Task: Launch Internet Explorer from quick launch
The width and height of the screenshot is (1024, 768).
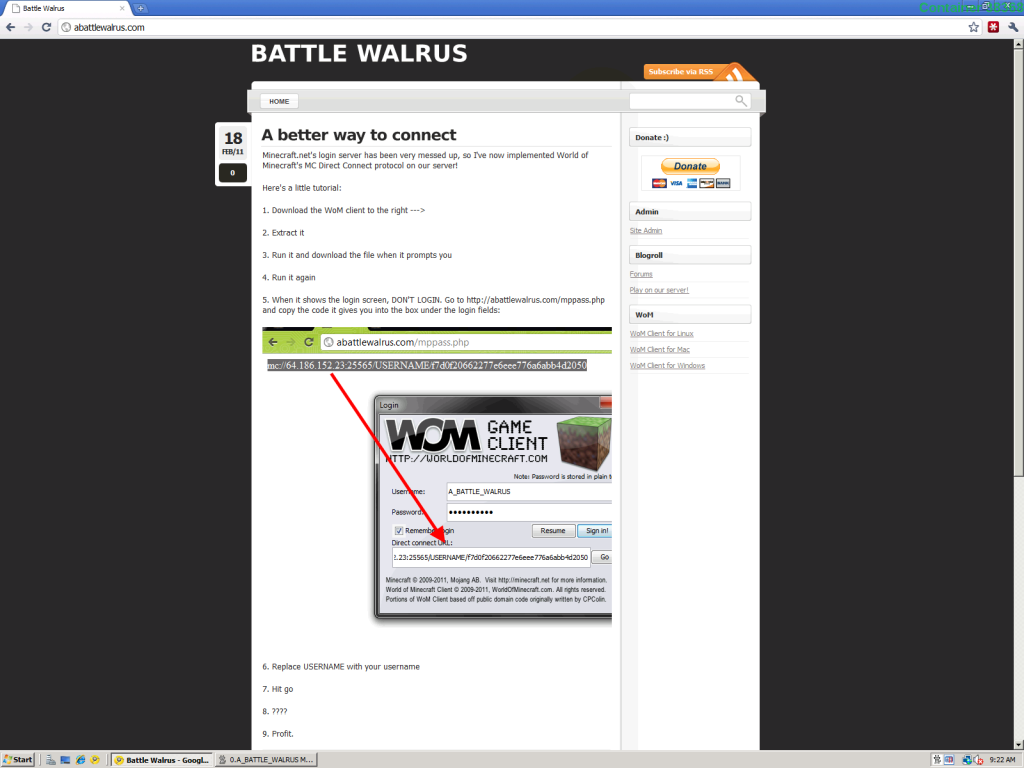Action: click(x=80, y=760)
